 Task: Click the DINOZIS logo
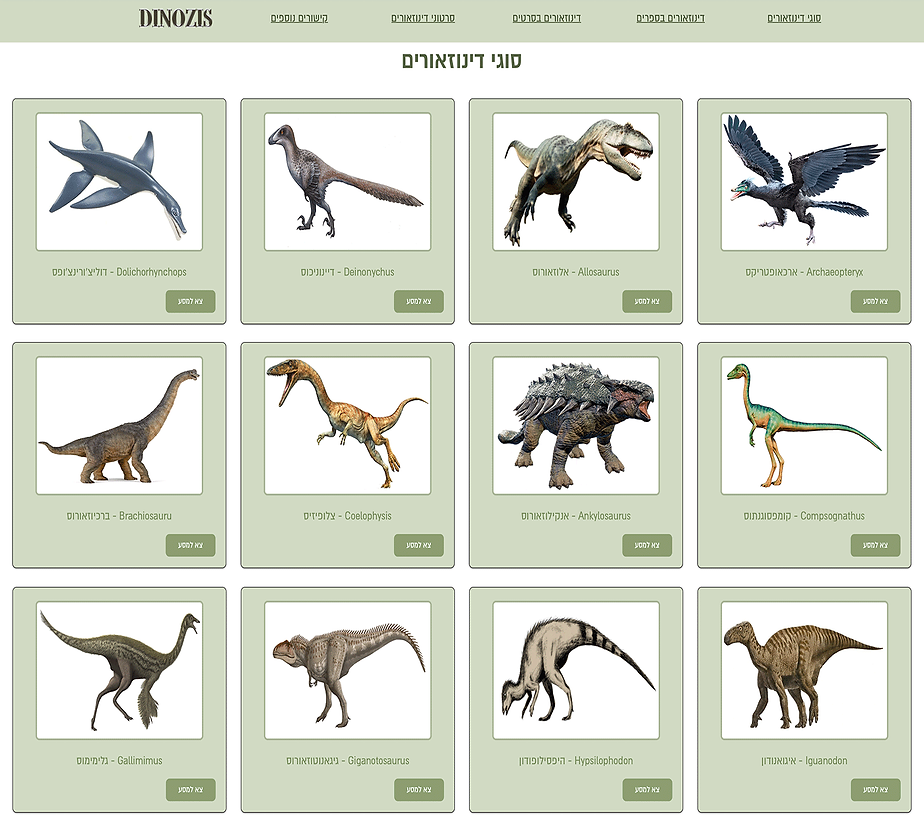pyautogui.click(x=176, y=18)
